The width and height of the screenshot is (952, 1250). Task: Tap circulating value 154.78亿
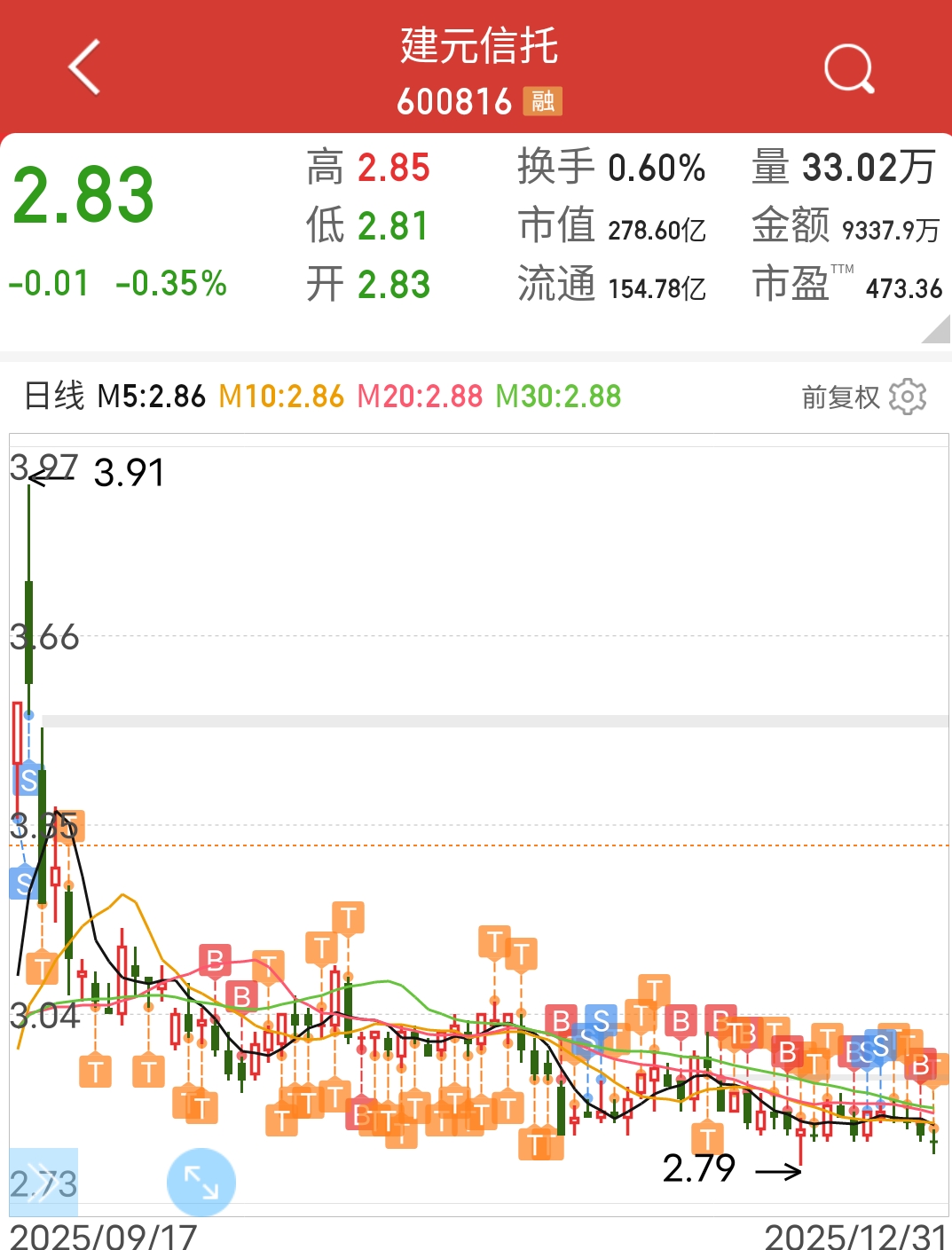(x=657, y=288)
